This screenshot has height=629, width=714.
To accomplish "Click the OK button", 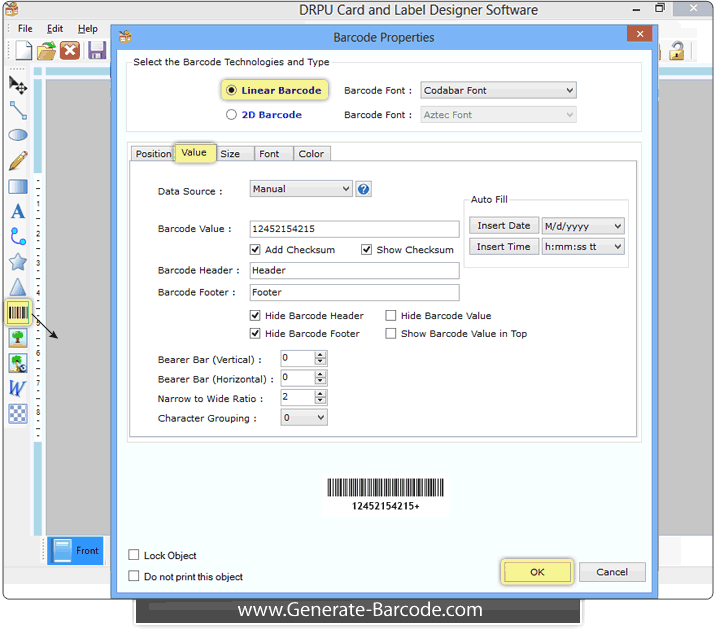I will (x=537, y=572).
